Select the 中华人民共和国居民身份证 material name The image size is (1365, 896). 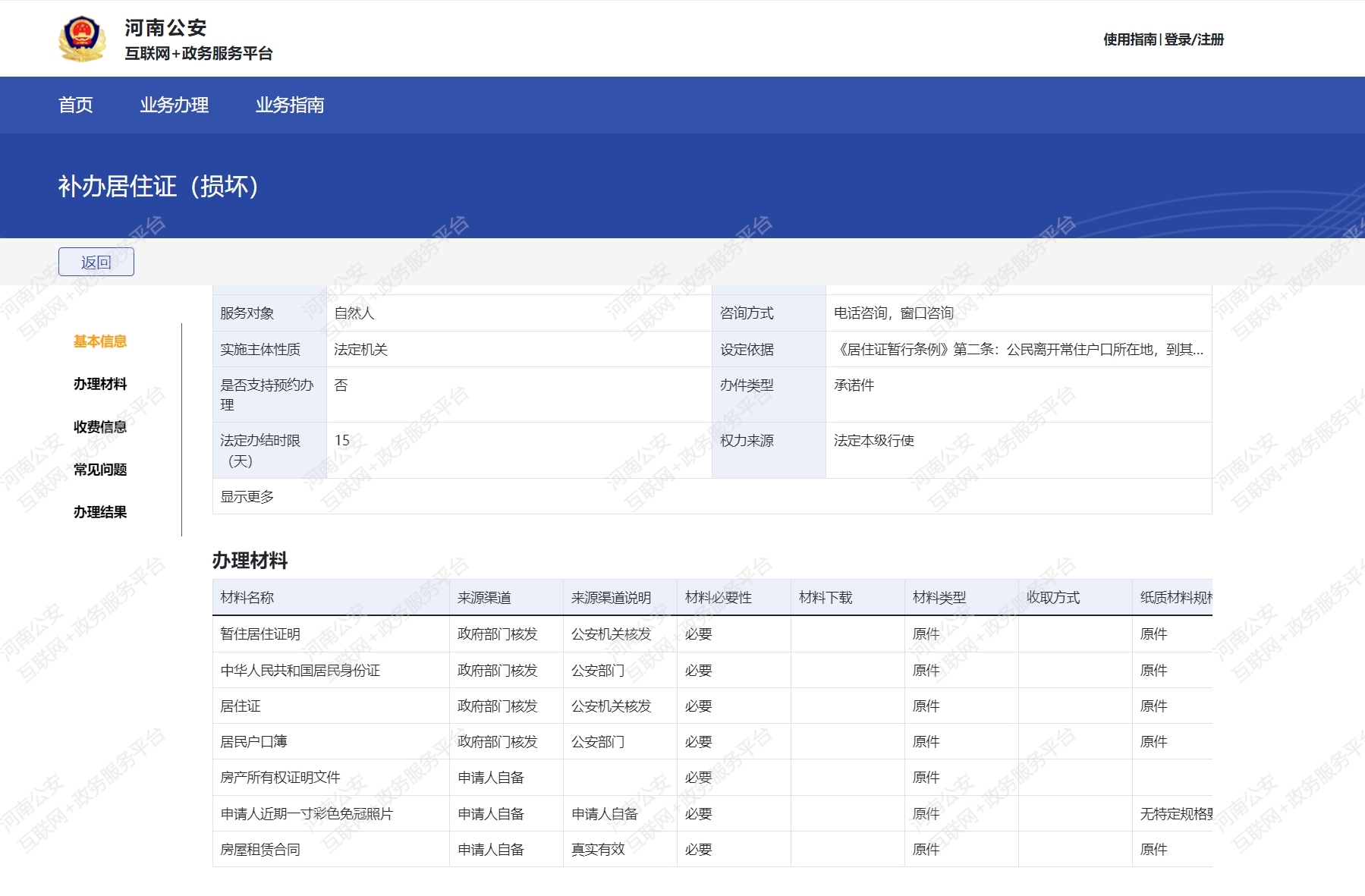coord(300,671)
